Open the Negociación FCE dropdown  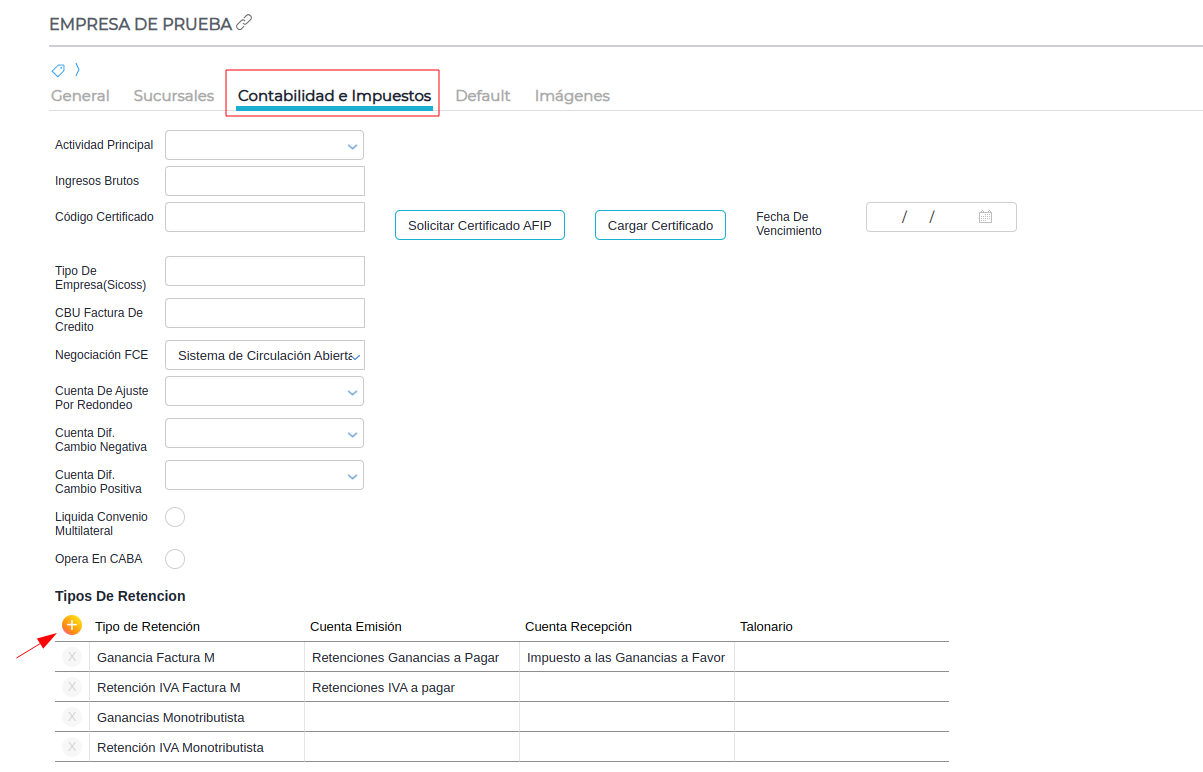pos(264,355)
